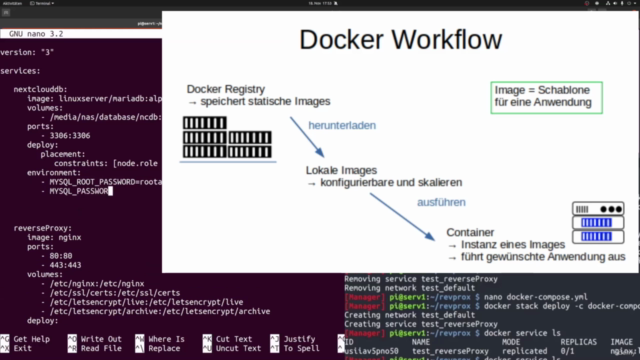This screenshot has height=360, width=640.
Task: Click the /etc/letsencrypt/archive volume line
Action: tap(155, 311)
